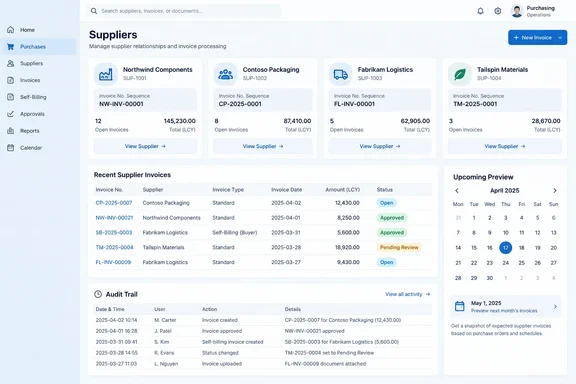Click the Northwind Components factory icon

(106, 74)
